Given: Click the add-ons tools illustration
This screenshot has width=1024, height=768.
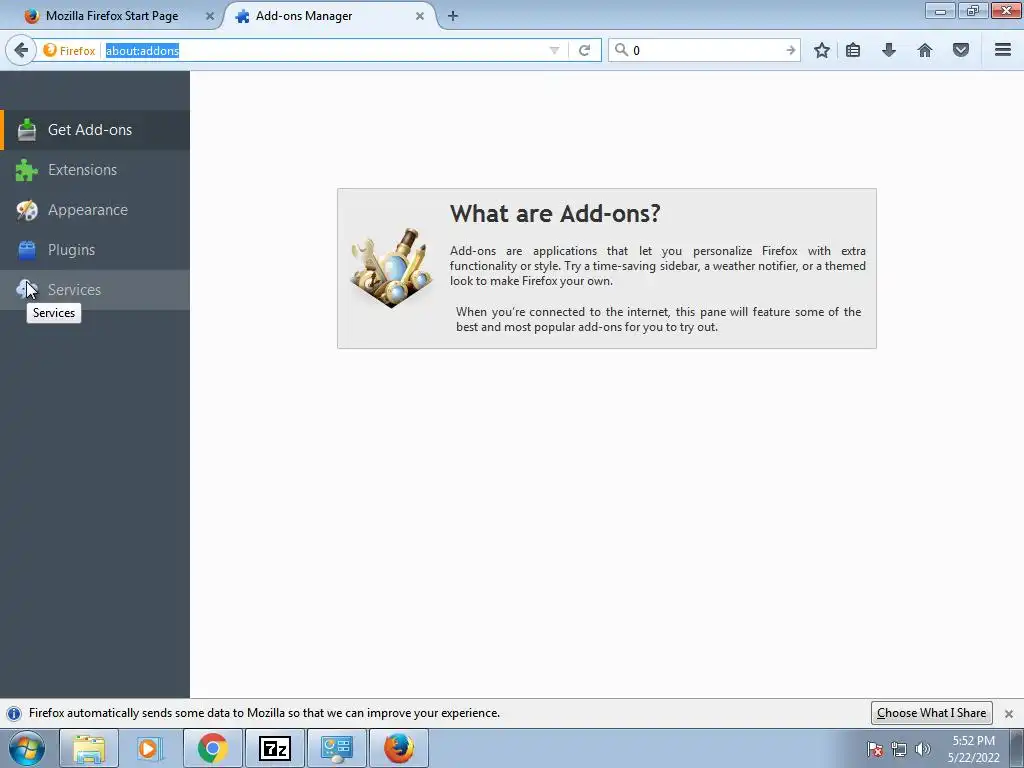Looking at the screenshot, I should pos(392,268).
